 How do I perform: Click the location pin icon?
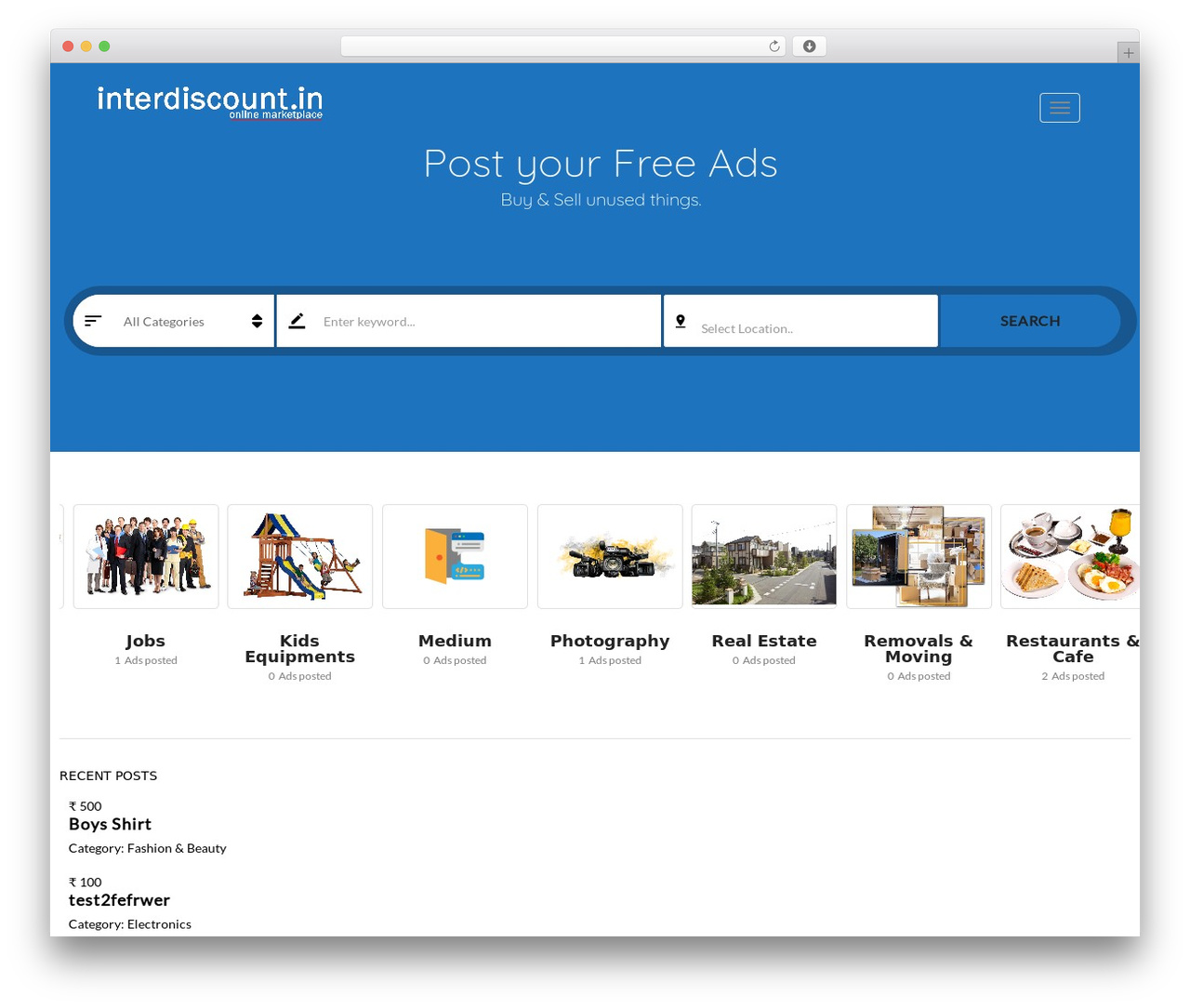point(681,321)
